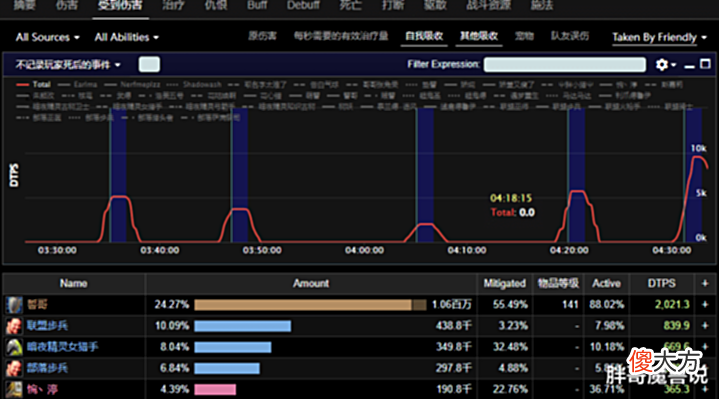Viewport: 719px width, 399px height.
Task: Switch to the 死亡 tab
Action: (x=350, y=6)
